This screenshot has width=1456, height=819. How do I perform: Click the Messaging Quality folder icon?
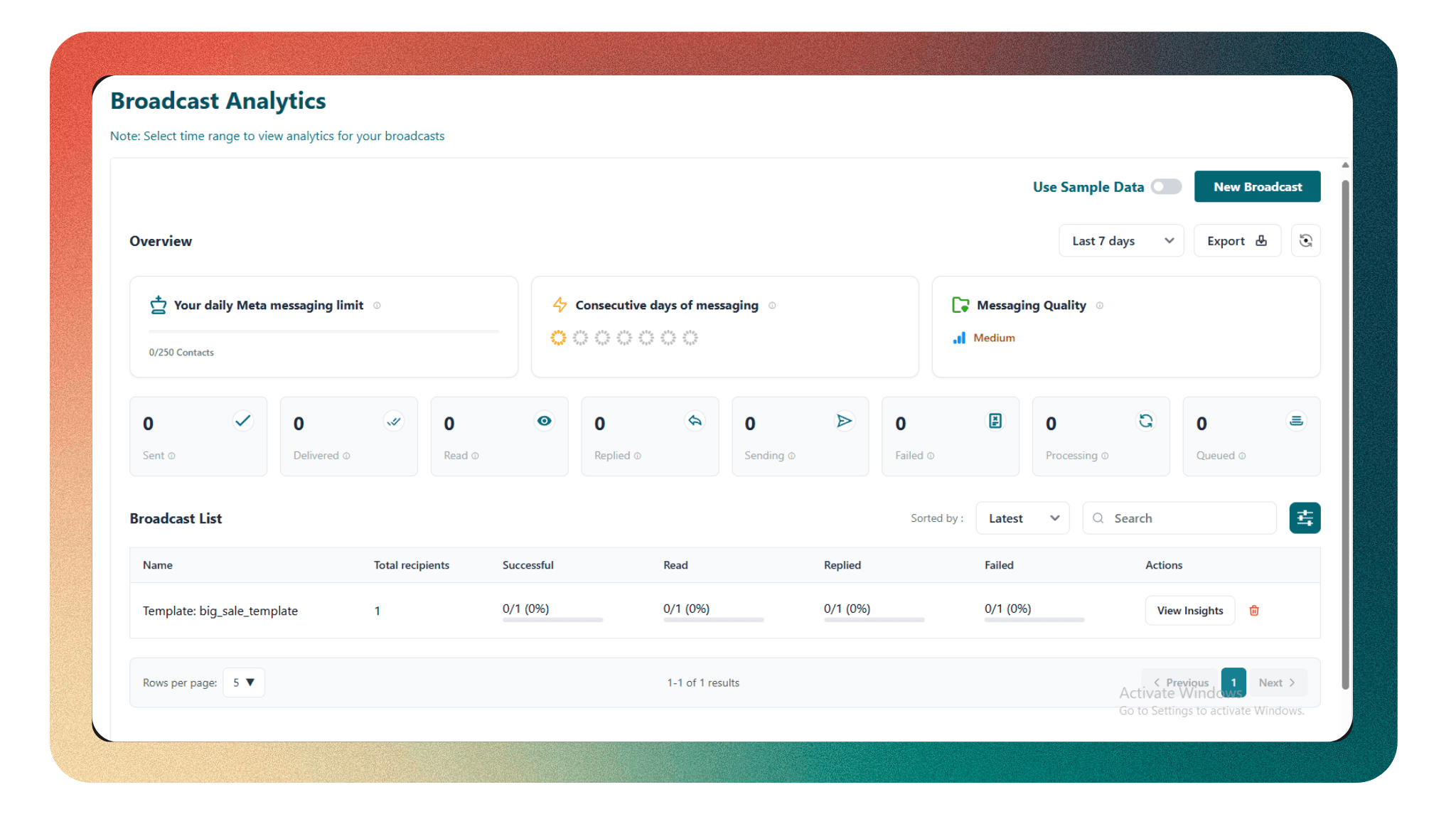coord(960,305)
